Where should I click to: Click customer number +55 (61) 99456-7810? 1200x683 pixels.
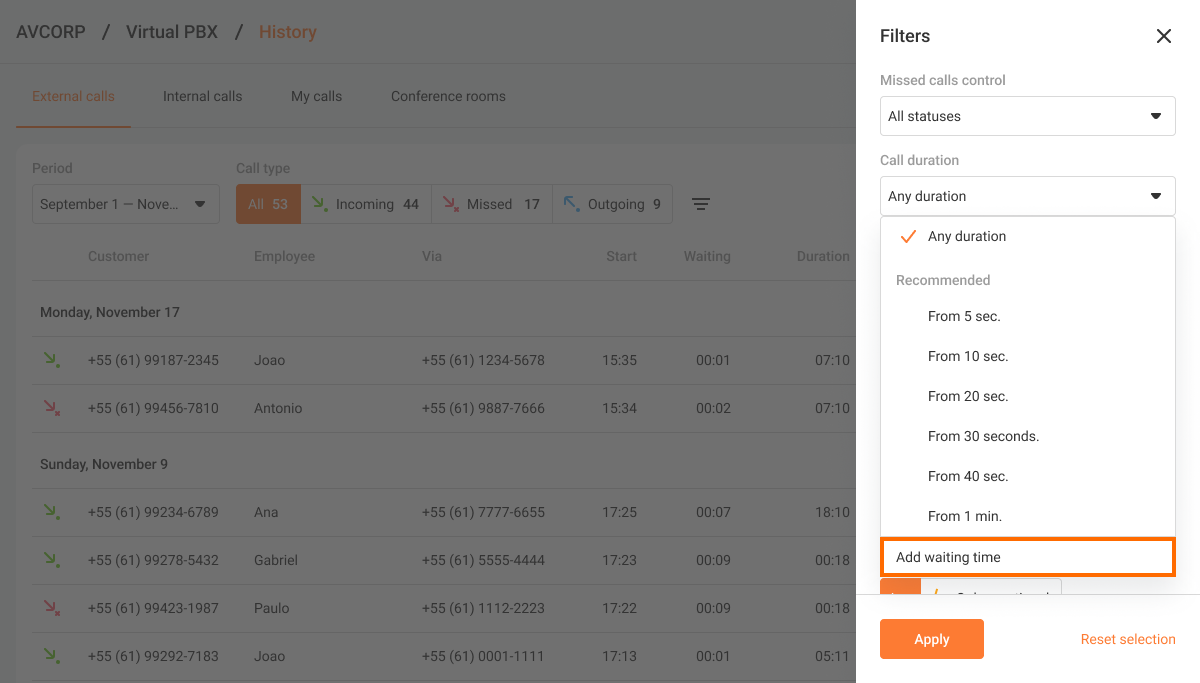[153, 408]
